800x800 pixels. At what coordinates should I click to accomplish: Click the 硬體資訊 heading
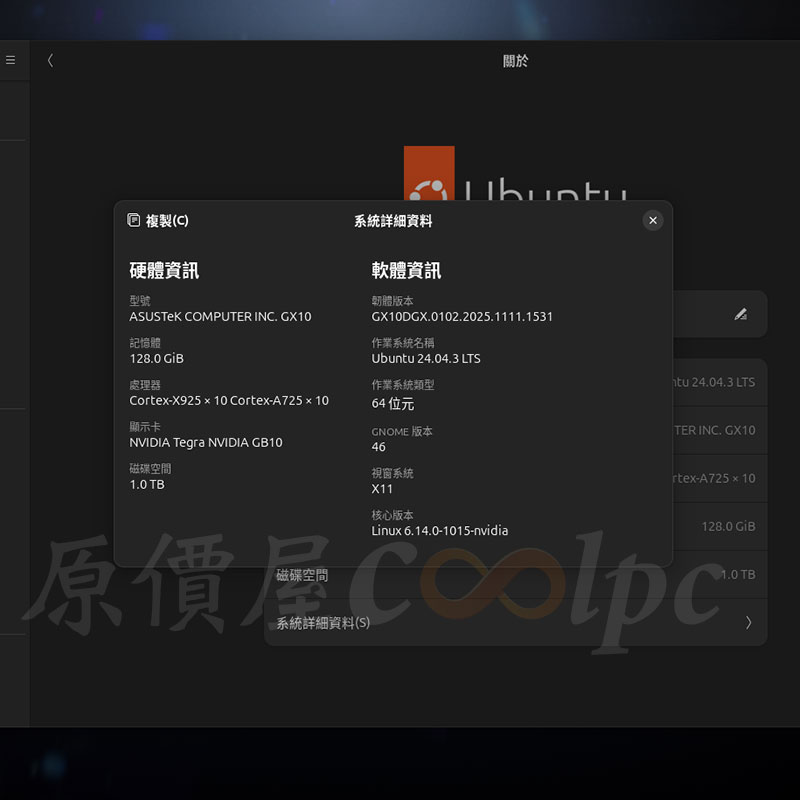point(164,270)
